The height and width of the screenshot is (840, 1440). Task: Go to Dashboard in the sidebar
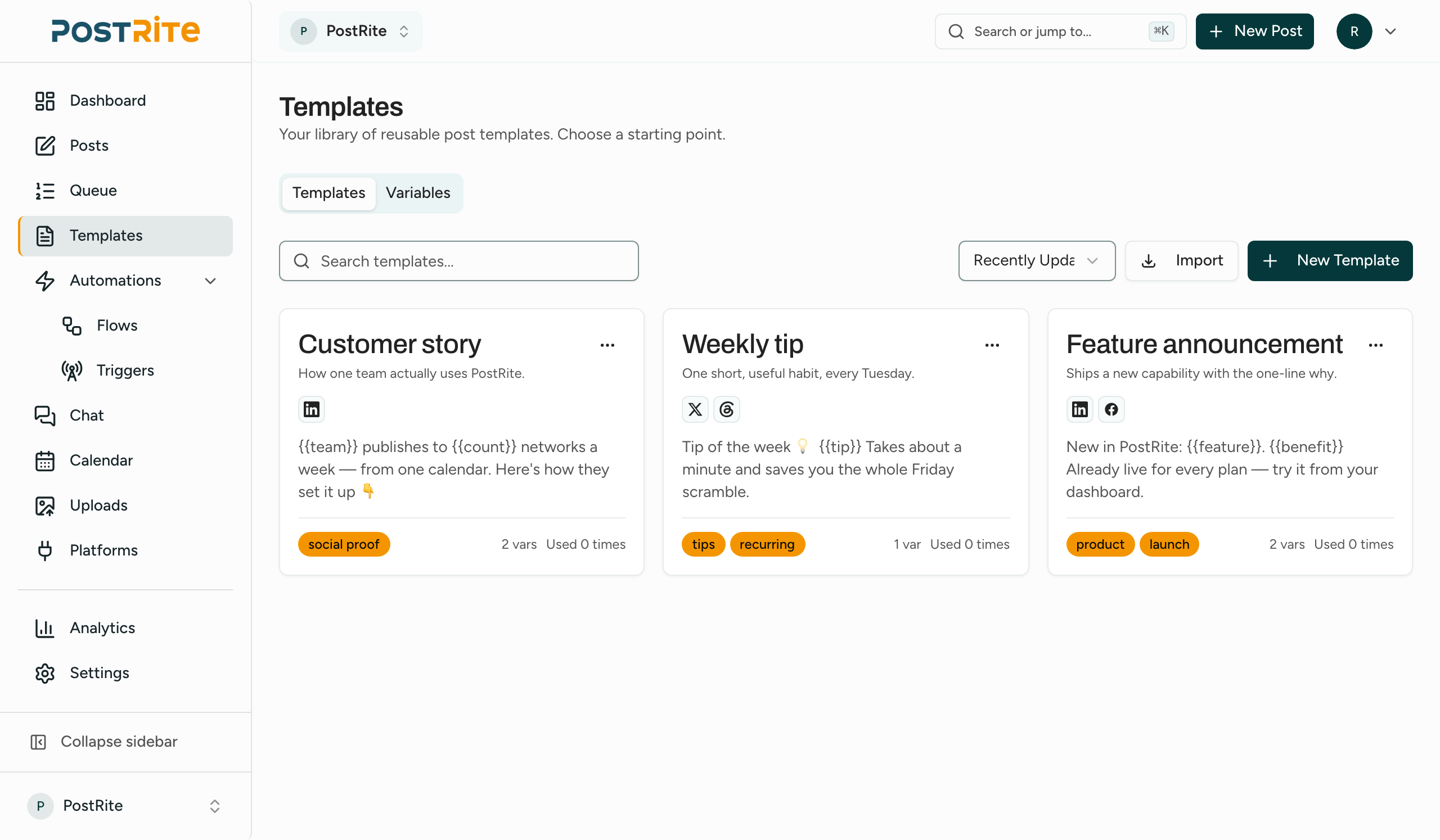[x=125, y=101]
